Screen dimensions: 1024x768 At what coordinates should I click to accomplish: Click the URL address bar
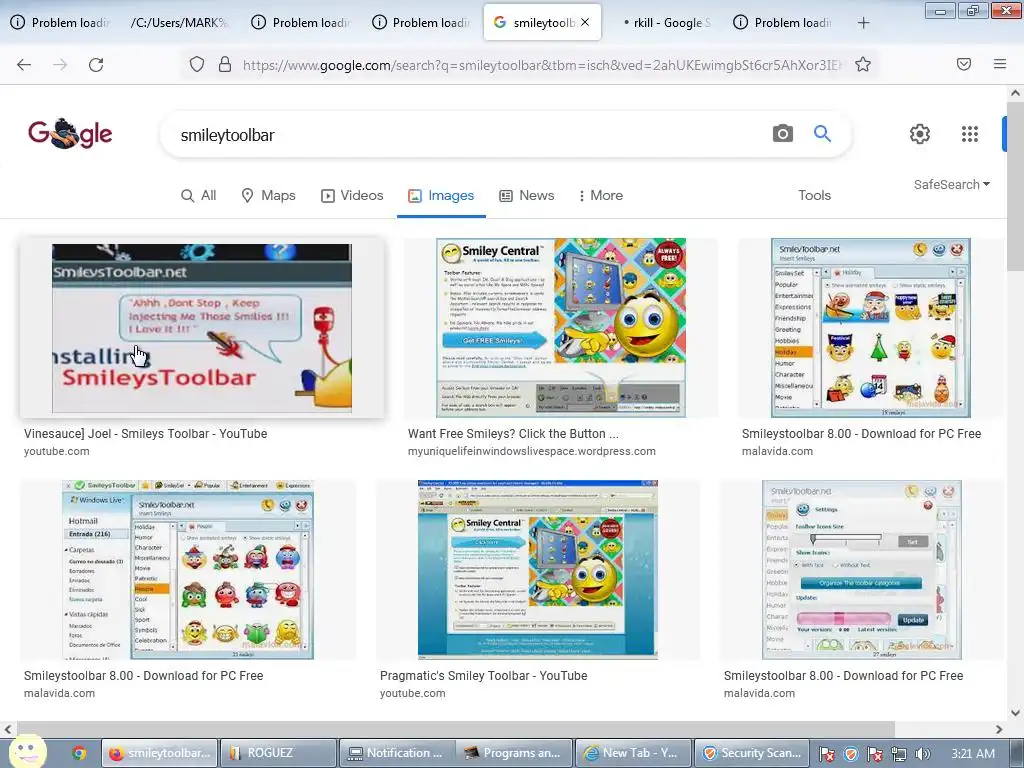click(x=542, y=65)
